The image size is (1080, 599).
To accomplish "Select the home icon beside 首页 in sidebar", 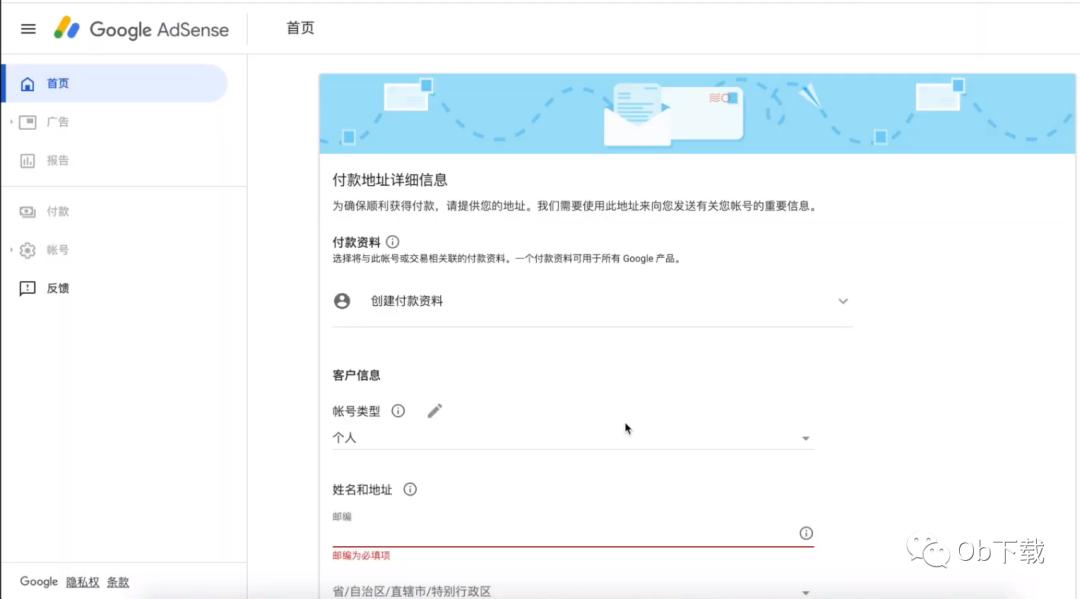I will 30,83.
